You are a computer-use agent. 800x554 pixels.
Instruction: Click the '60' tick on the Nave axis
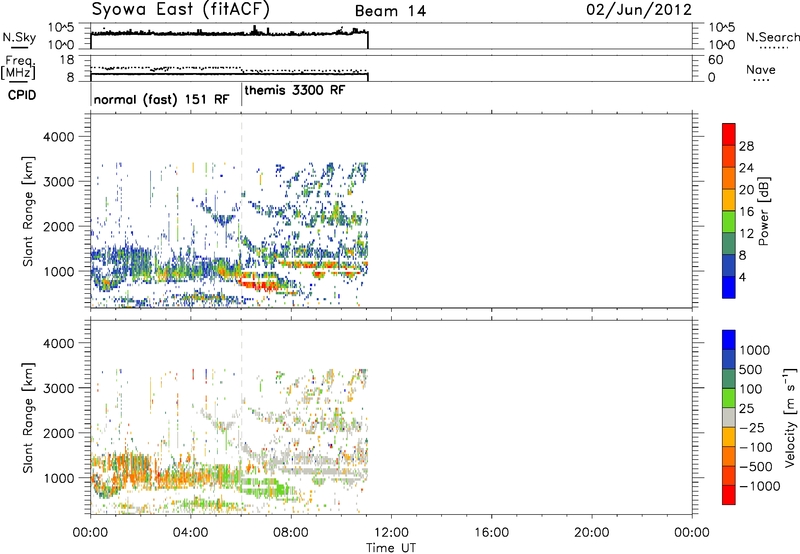716,60
